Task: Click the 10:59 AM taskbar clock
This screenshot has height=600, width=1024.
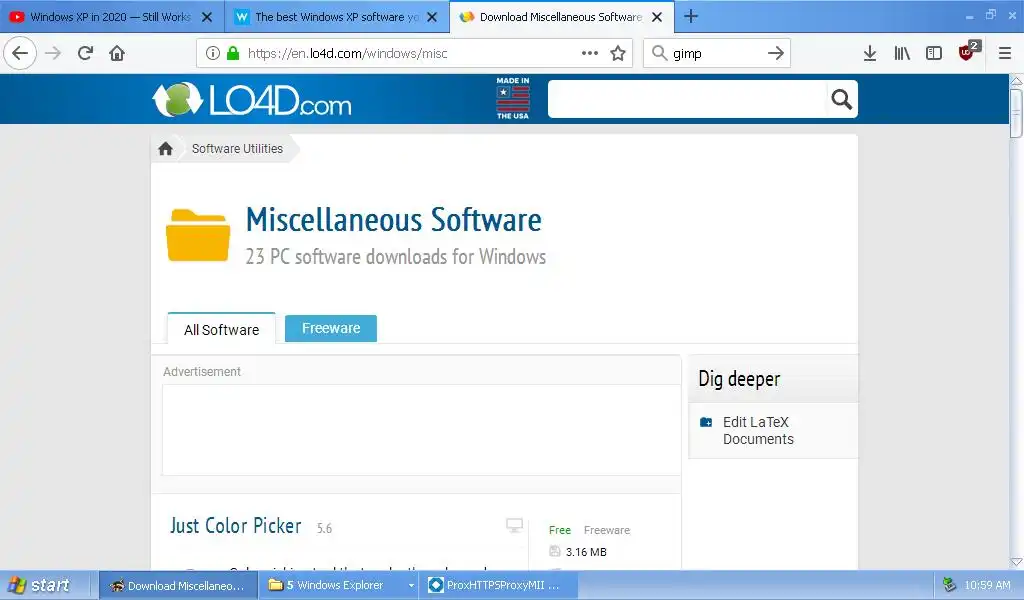Action: coord(987,586)
